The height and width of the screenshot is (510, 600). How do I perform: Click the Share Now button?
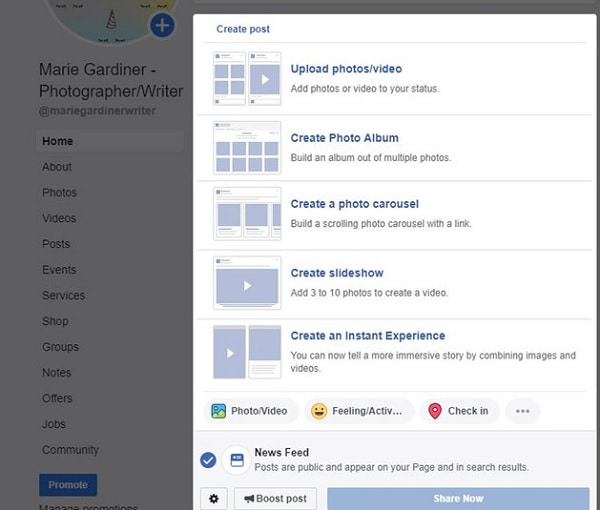click(x=458, y=499)
